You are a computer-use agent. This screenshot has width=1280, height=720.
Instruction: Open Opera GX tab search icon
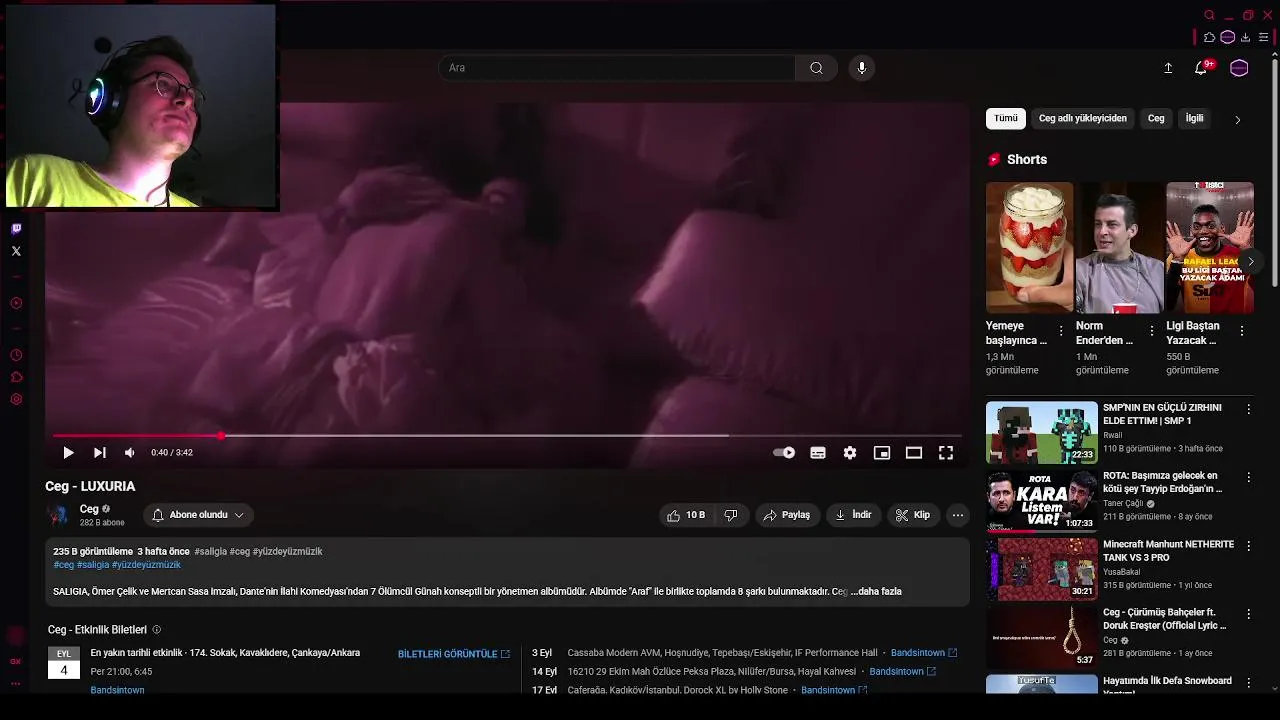point(1210,15)
